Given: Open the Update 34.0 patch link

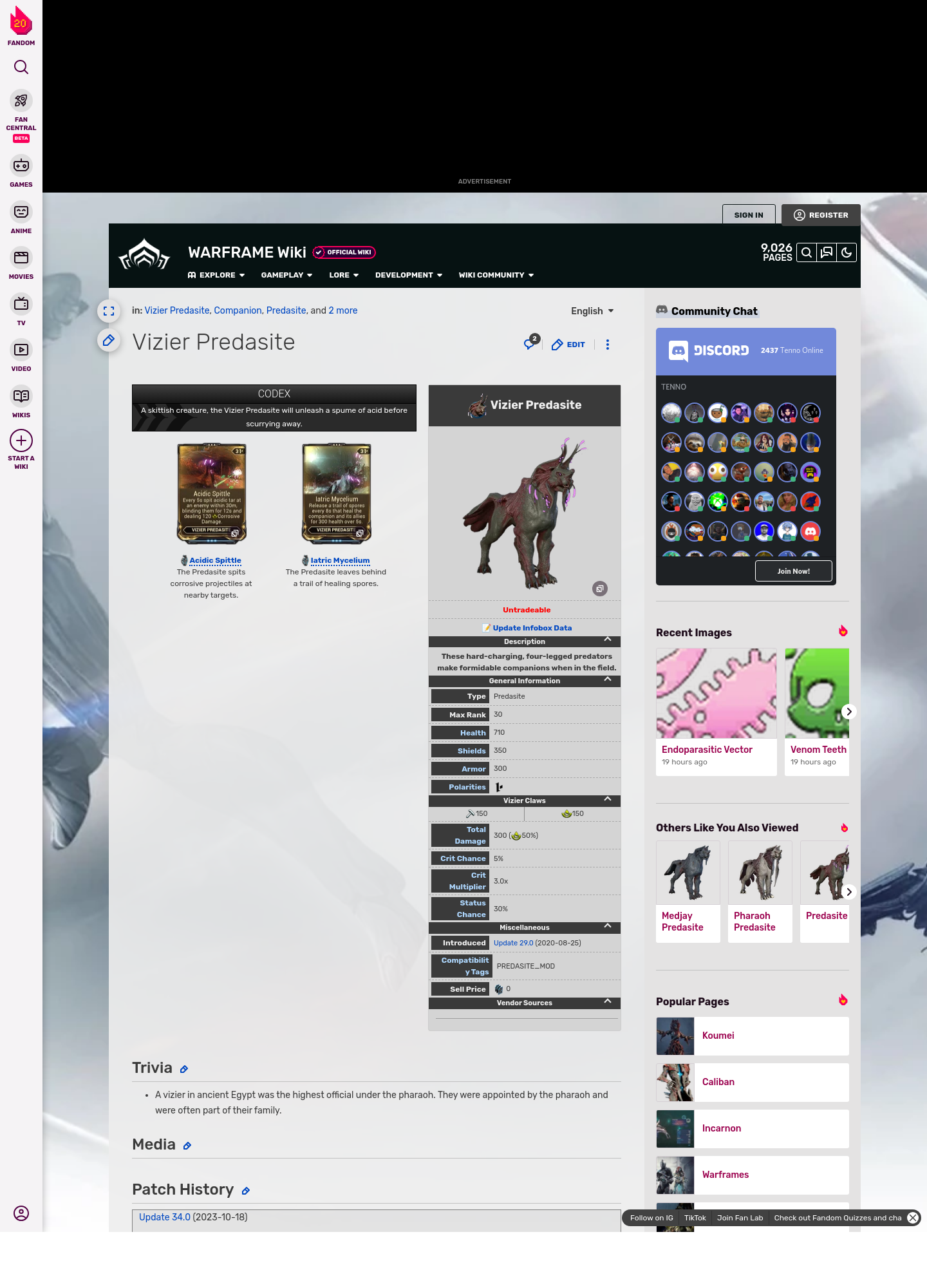Looking at the screenshot, I should 165,1217.
